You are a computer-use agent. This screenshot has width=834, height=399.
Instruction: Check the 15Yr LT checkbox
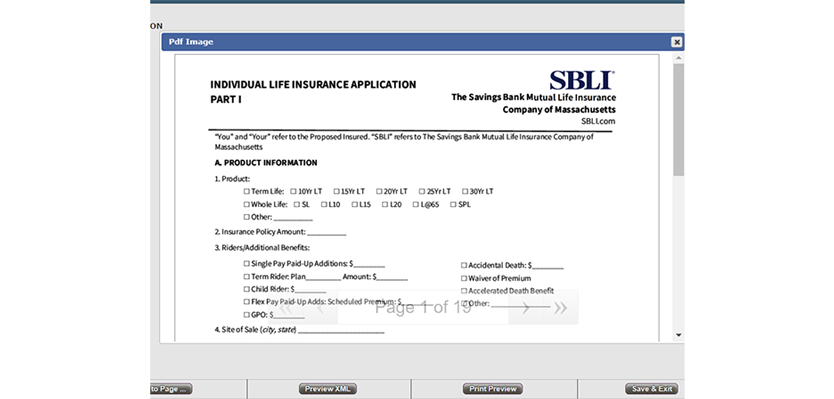coord(336,192)
